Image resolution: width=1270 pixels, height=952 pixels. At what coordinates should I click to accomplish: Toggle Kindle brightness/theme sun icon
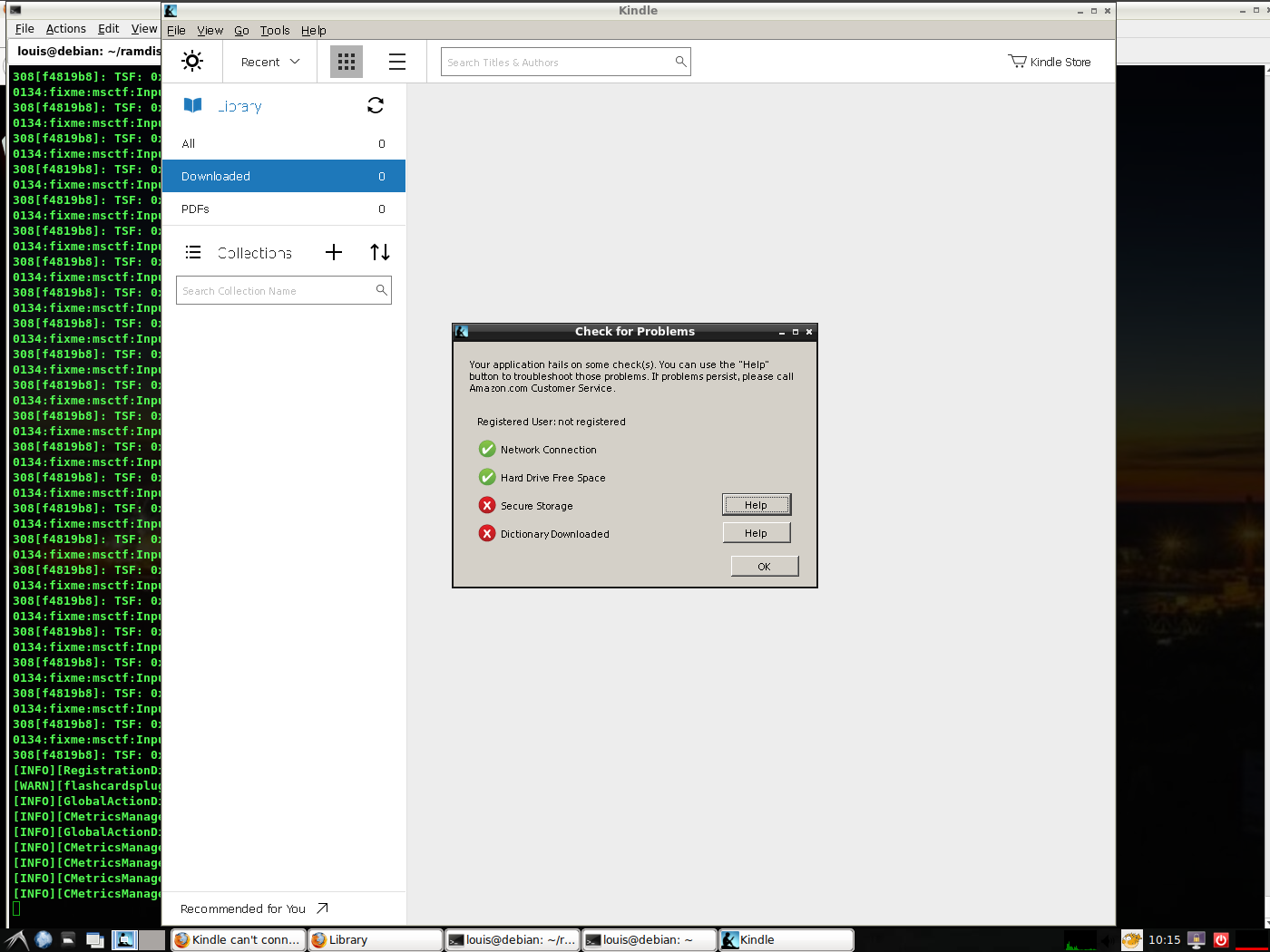[x=192, y=62]
